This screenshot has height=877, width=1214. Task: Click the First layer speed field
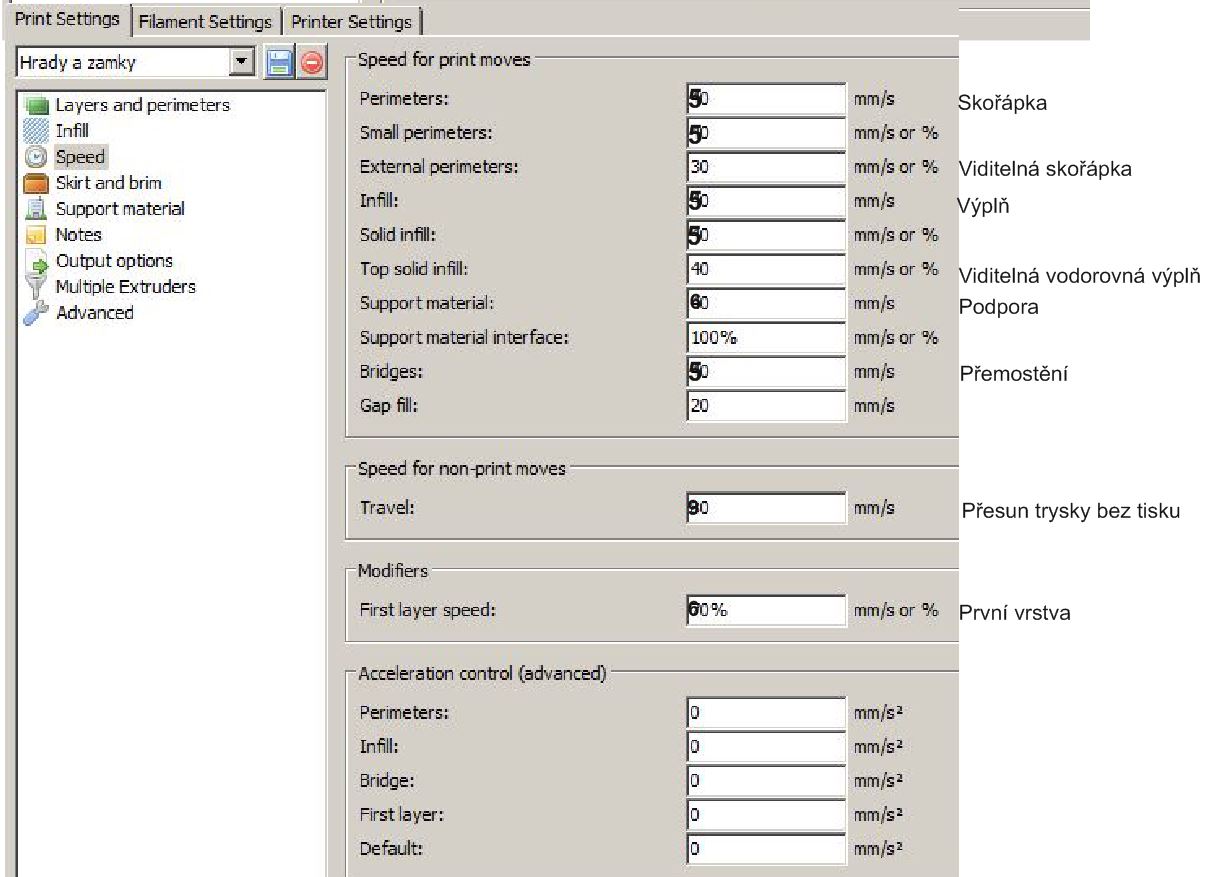click(767, 611)
